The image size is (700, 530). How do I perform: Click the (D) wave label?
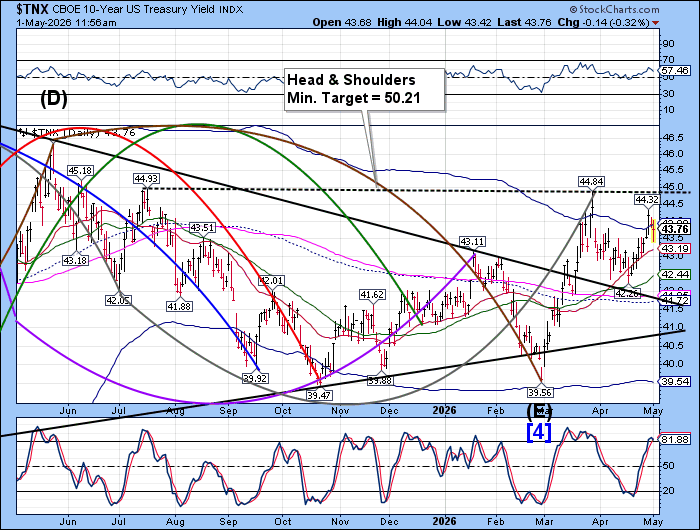pyautogui.click(x=54, y=98)
